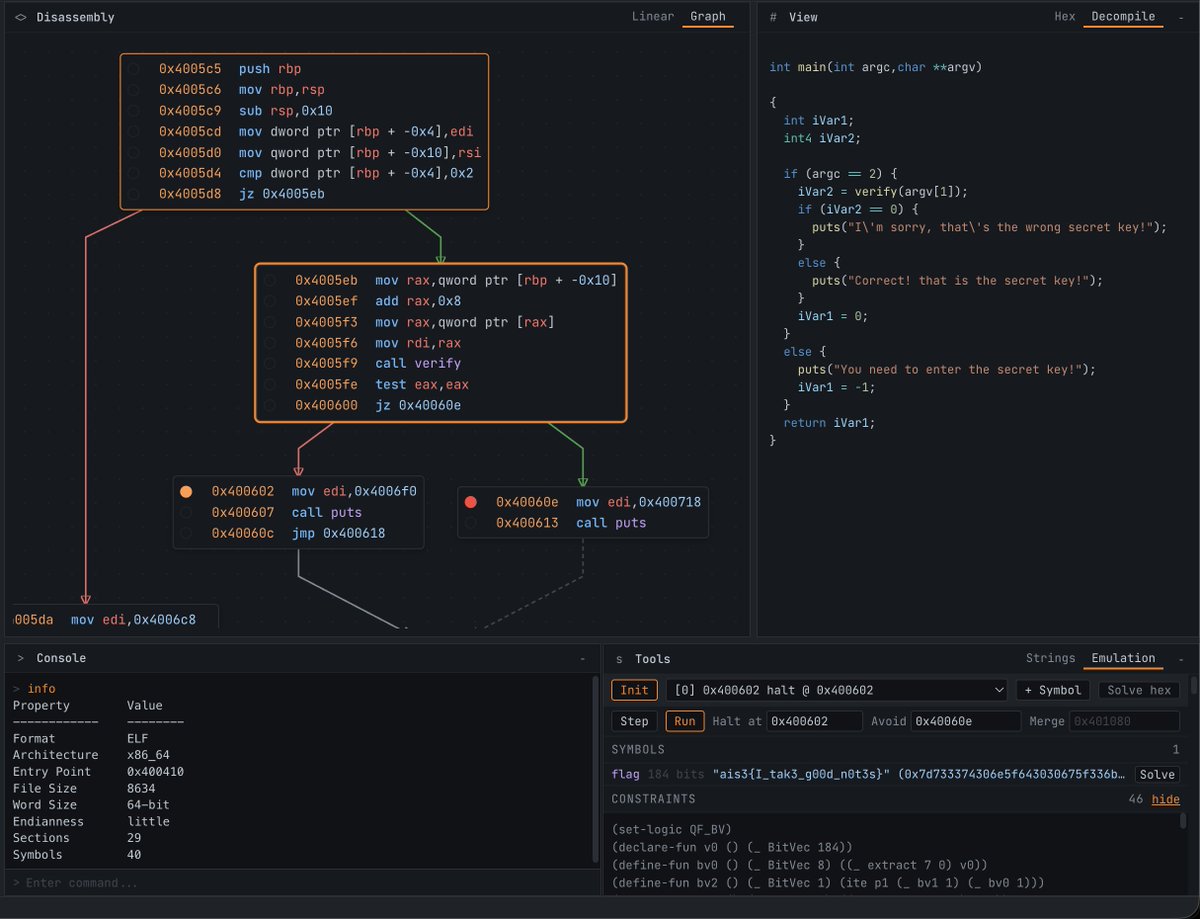
Task: Select the Graph tab
Action: pos(708,17)
